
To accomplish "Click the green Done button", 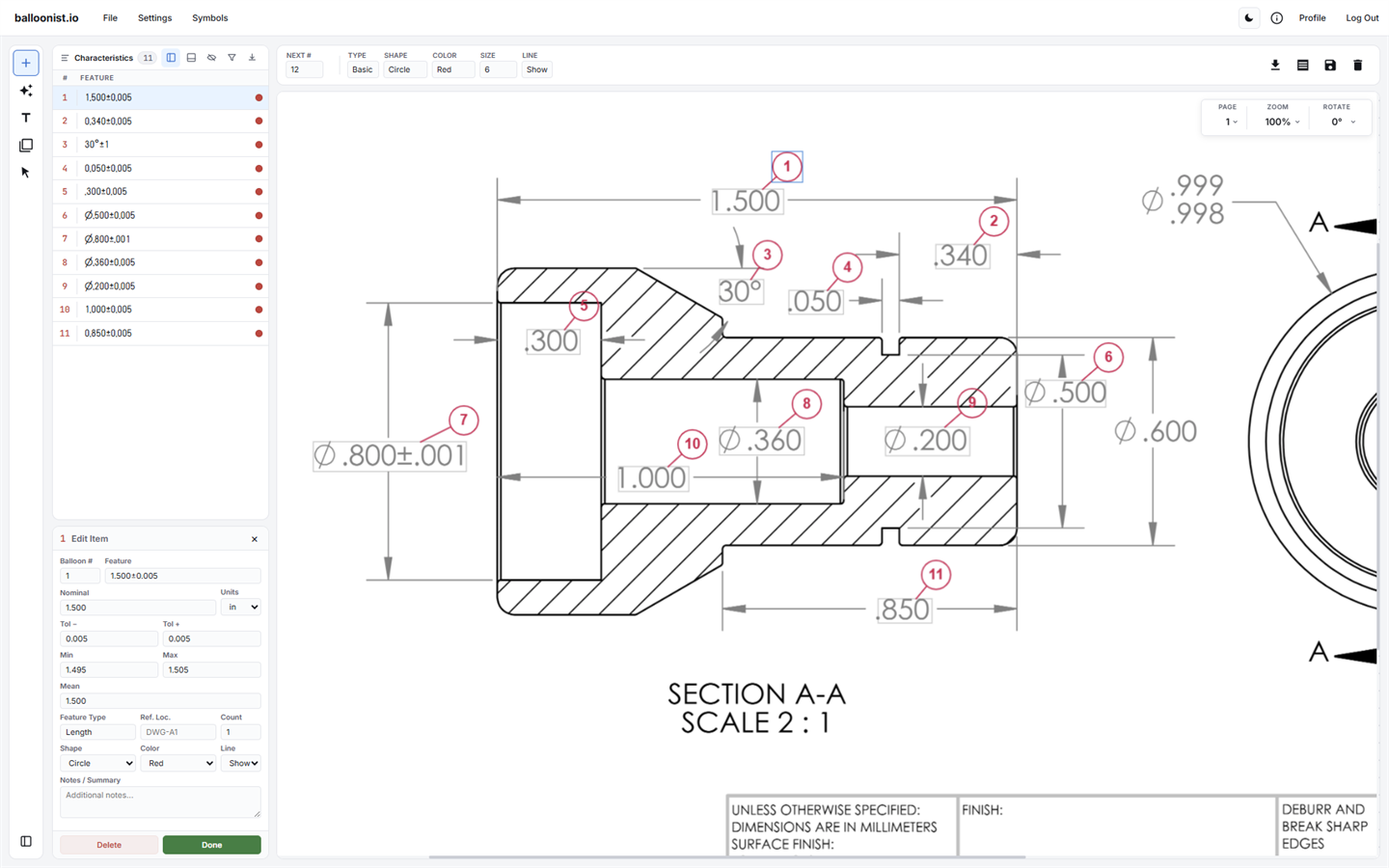I will click(x=211, y=845).
